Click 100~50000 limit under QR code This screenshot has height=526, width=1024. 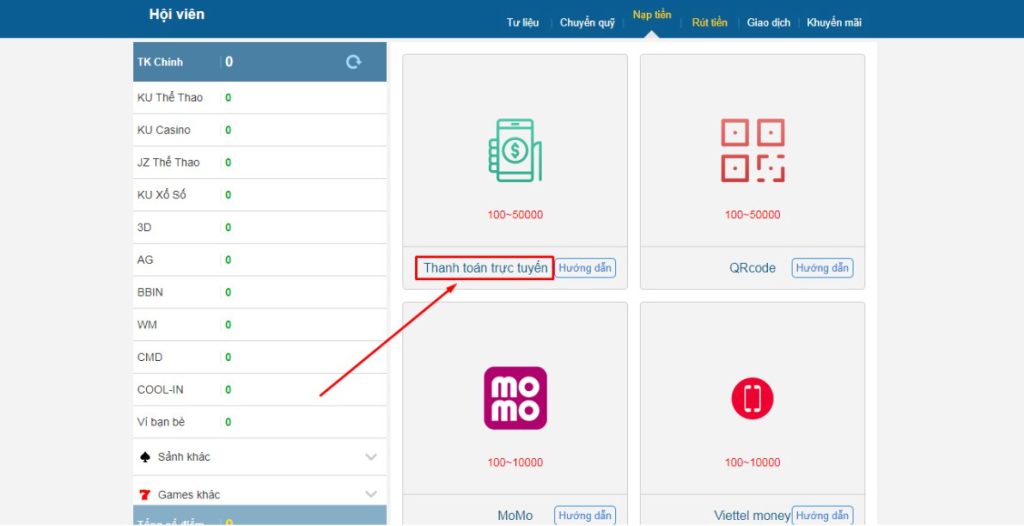(x=752, y=215)
